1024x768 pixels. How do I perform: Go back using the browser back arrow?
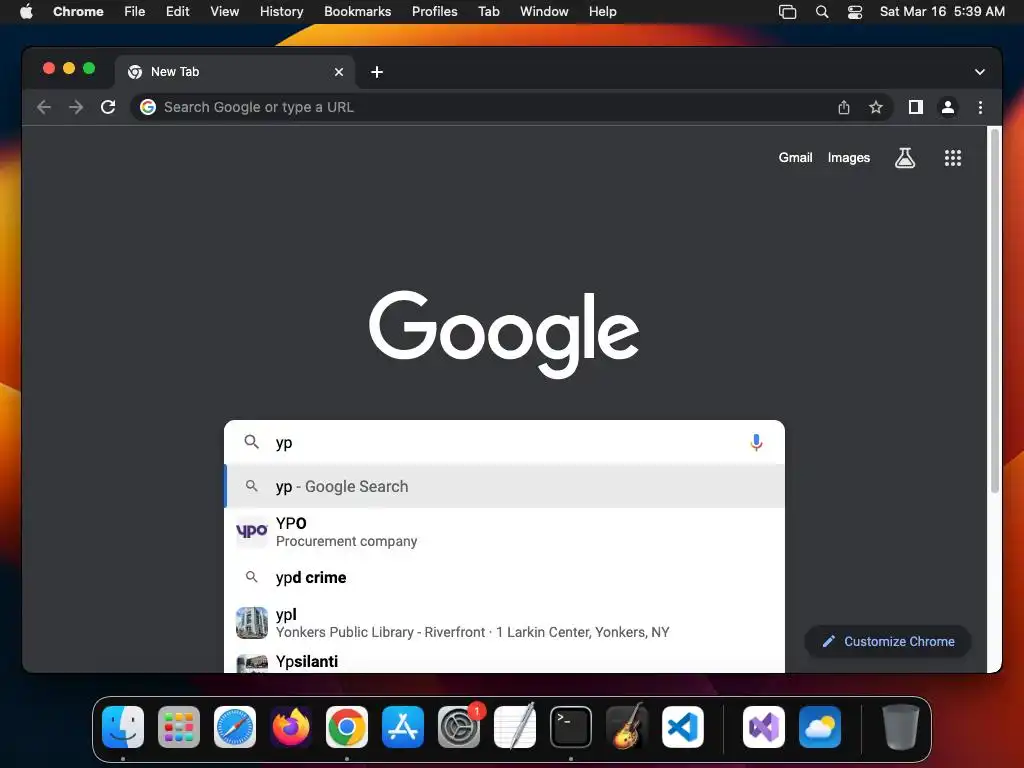(44, 107)
